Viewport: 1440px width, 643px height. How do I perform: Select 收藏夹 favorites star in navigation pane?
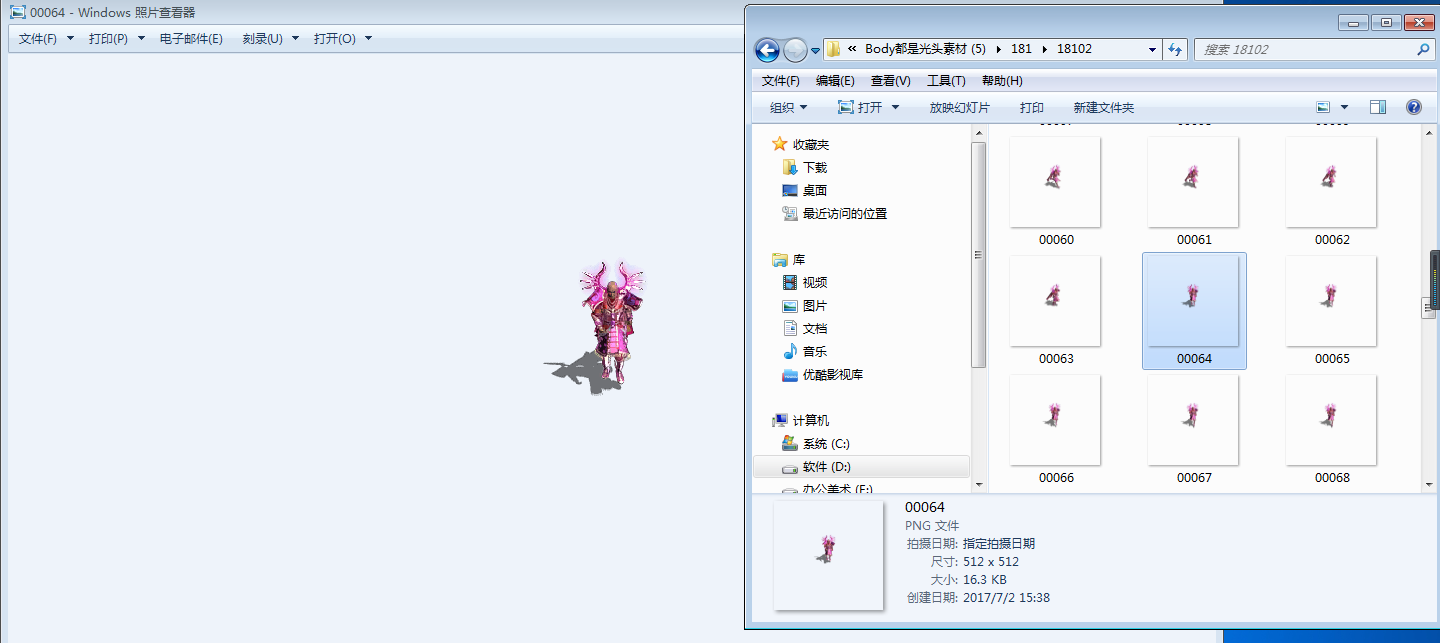coord(780,144)
